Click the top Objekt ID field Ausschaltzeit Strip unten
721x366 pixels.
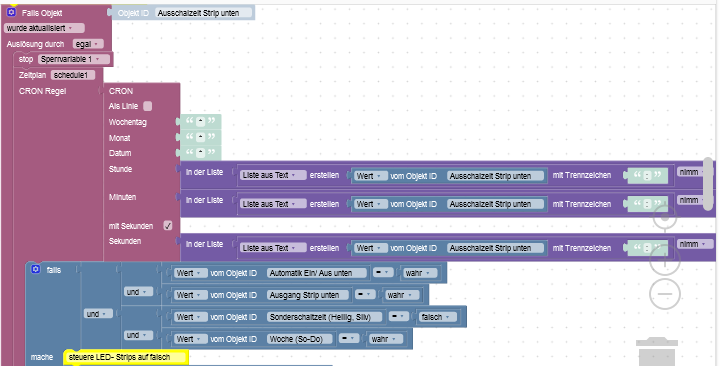point(204,13)
